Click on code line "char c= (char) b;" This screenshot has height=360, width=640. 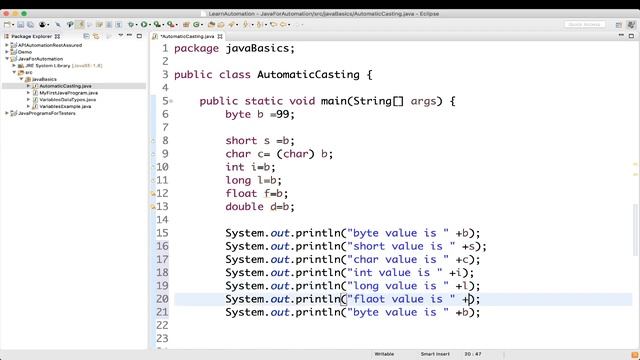point(279,154)
